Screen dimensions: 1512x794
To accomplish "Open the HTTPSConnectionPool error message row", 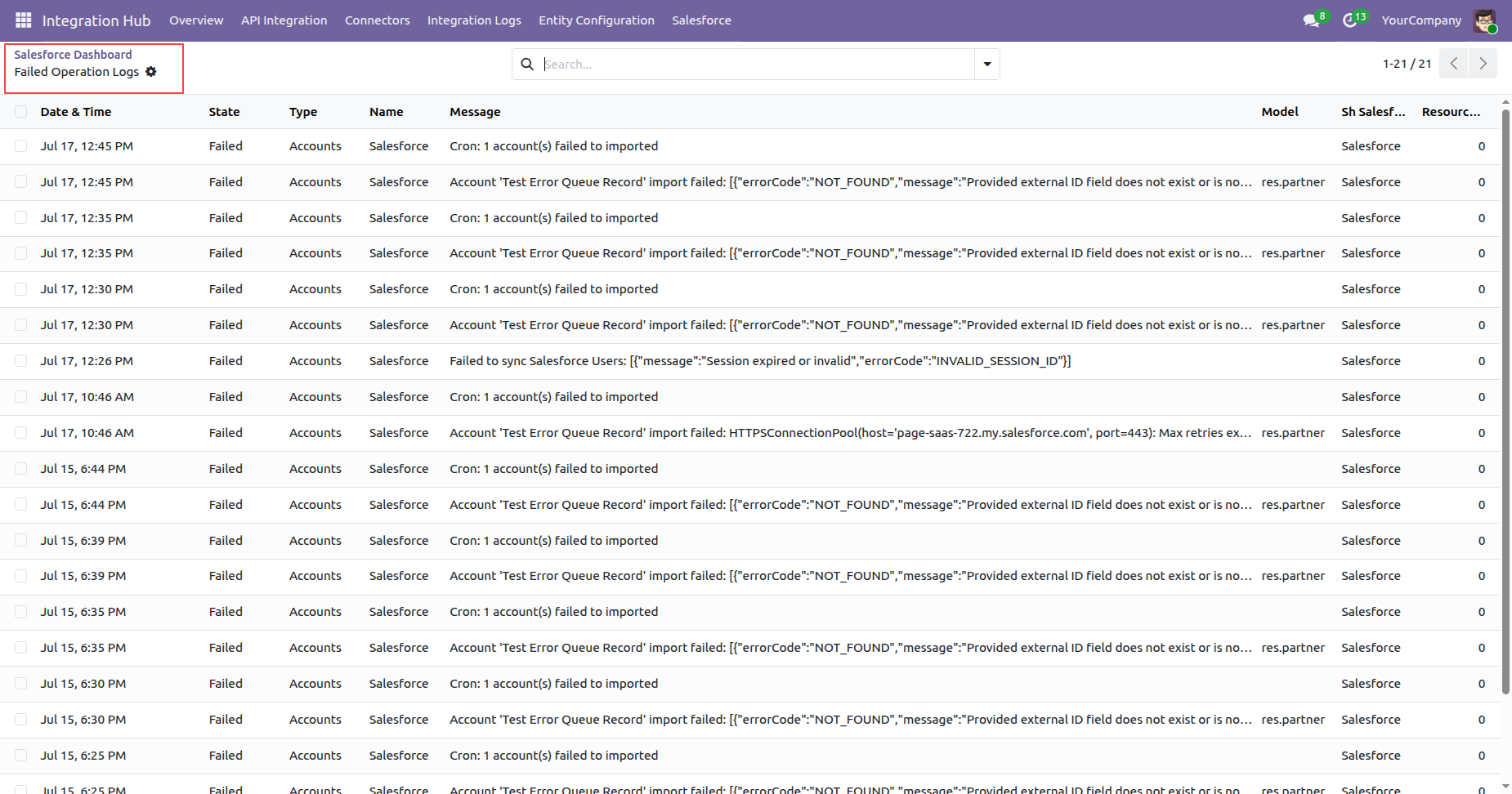I will click(x=850, y=433).
